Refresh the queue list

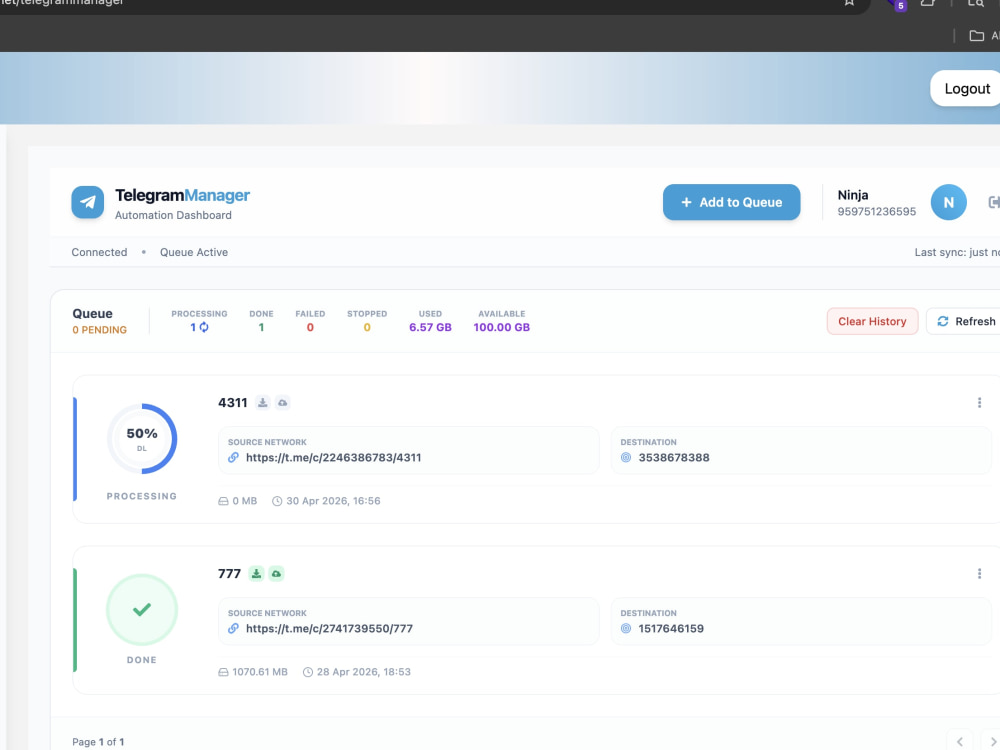point(966,321)
